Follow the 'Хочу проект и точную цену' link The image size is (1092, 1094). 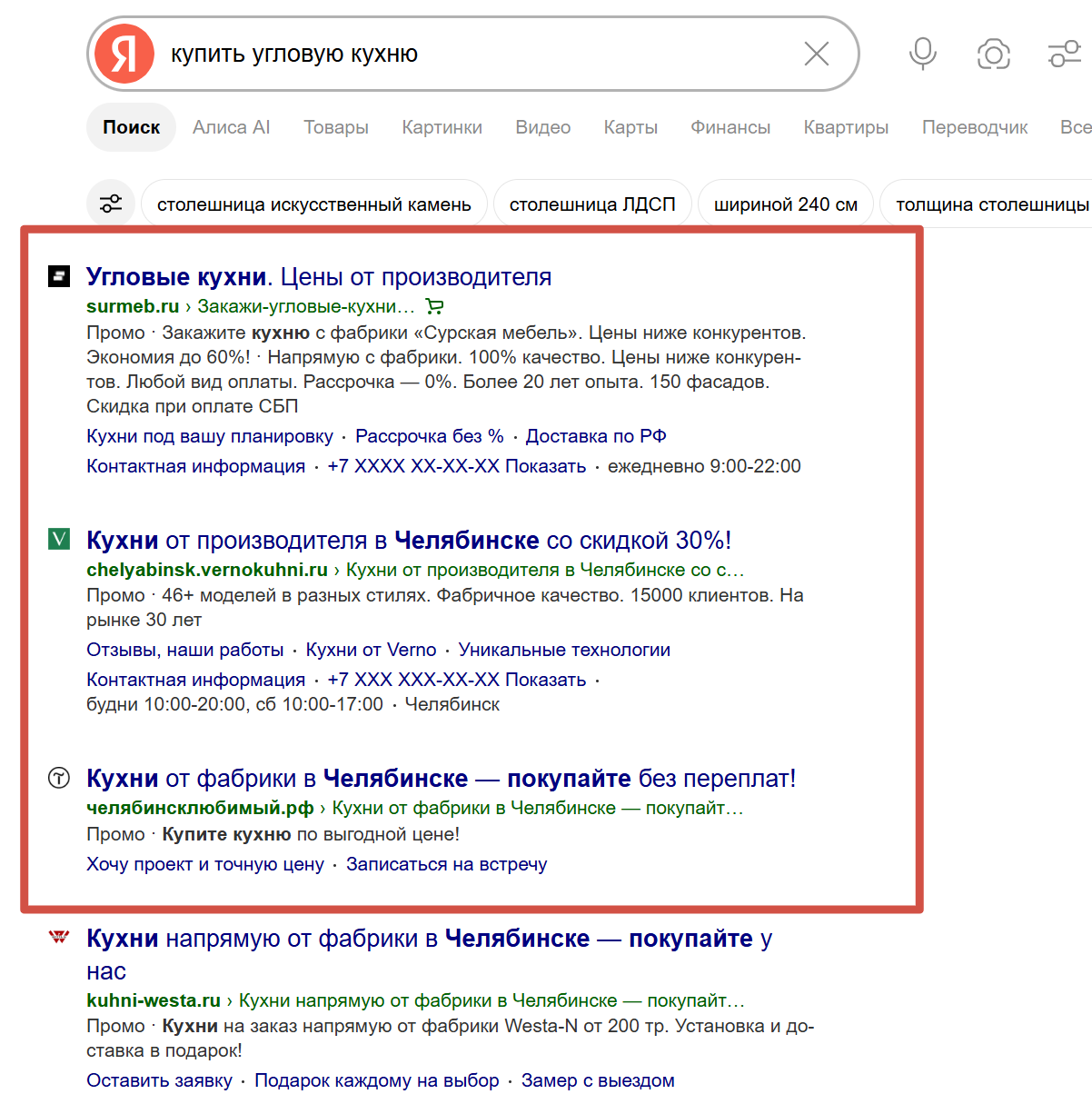coord(205,864)
